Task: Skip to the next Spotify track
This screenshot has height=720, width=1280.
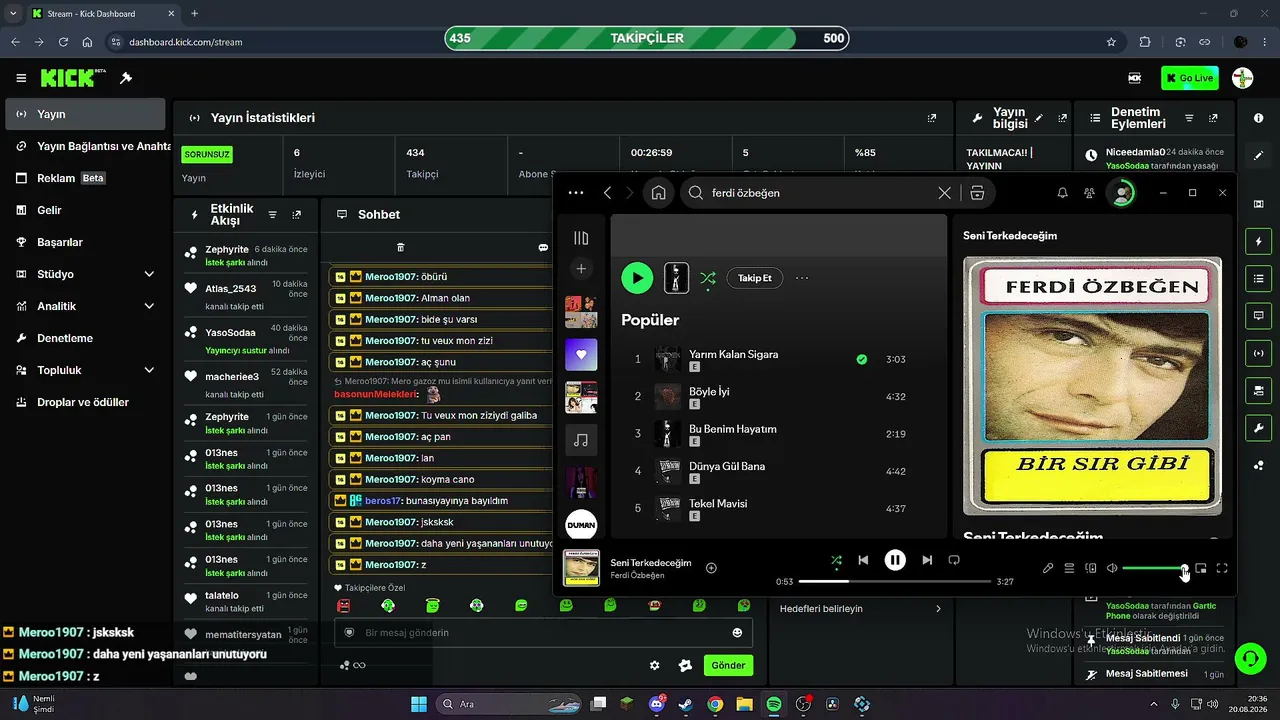Action: click(927, 560)
